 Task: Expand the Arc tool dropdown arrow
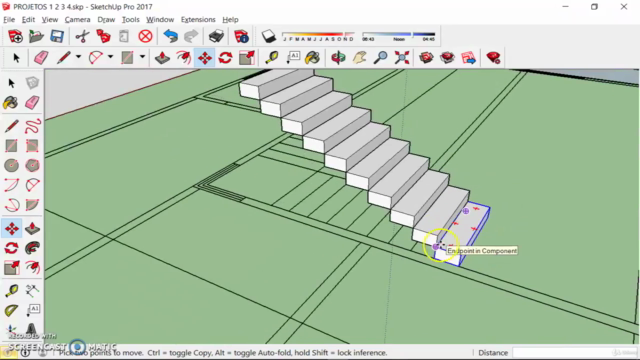[110, 57]
